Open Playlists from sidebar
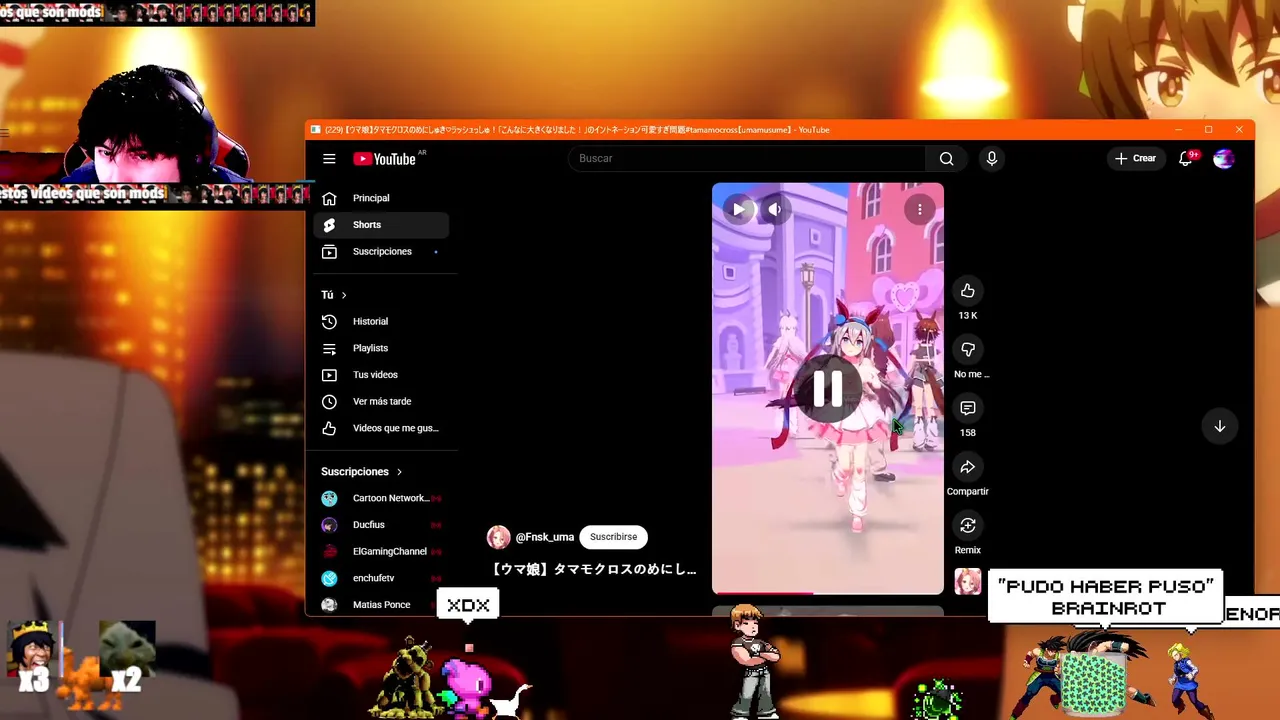Screen dimensions: 1280x720 pyautogui.click(x=381, y=348)
